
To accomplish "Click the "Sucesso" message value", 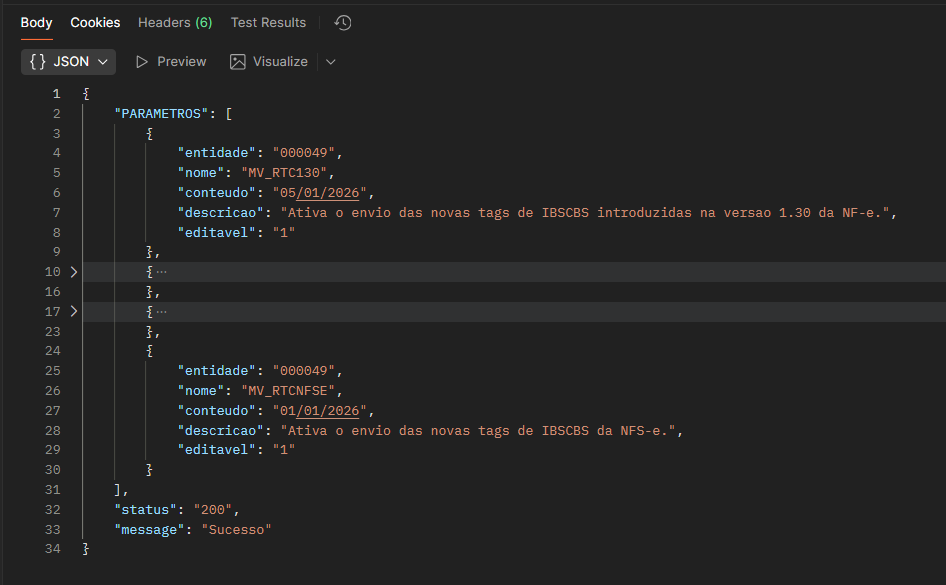I will pyautogui.click(x=236, y=529).
